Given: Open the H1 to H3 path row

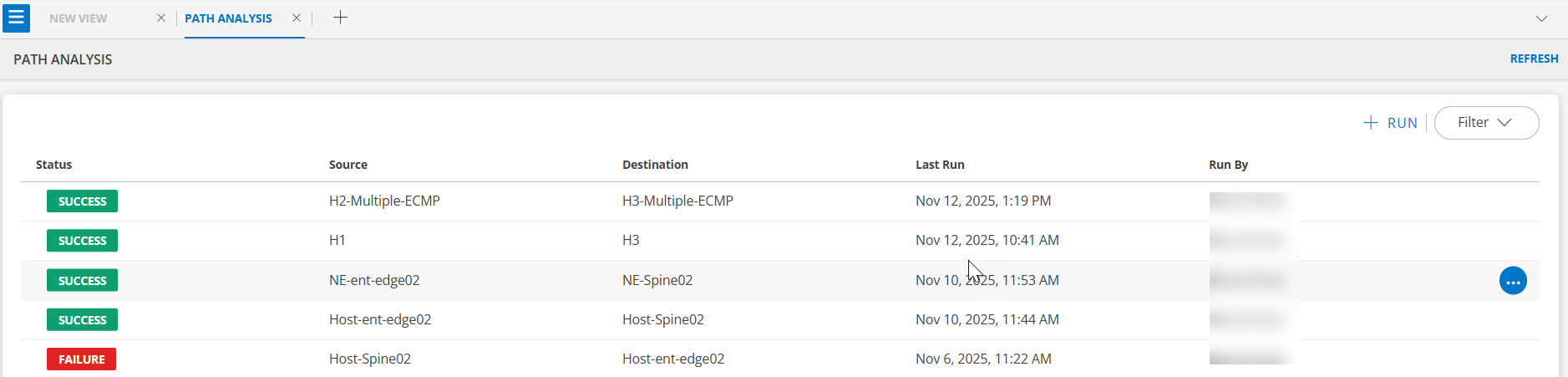Looking at the screenshot, I should [337, 241].
